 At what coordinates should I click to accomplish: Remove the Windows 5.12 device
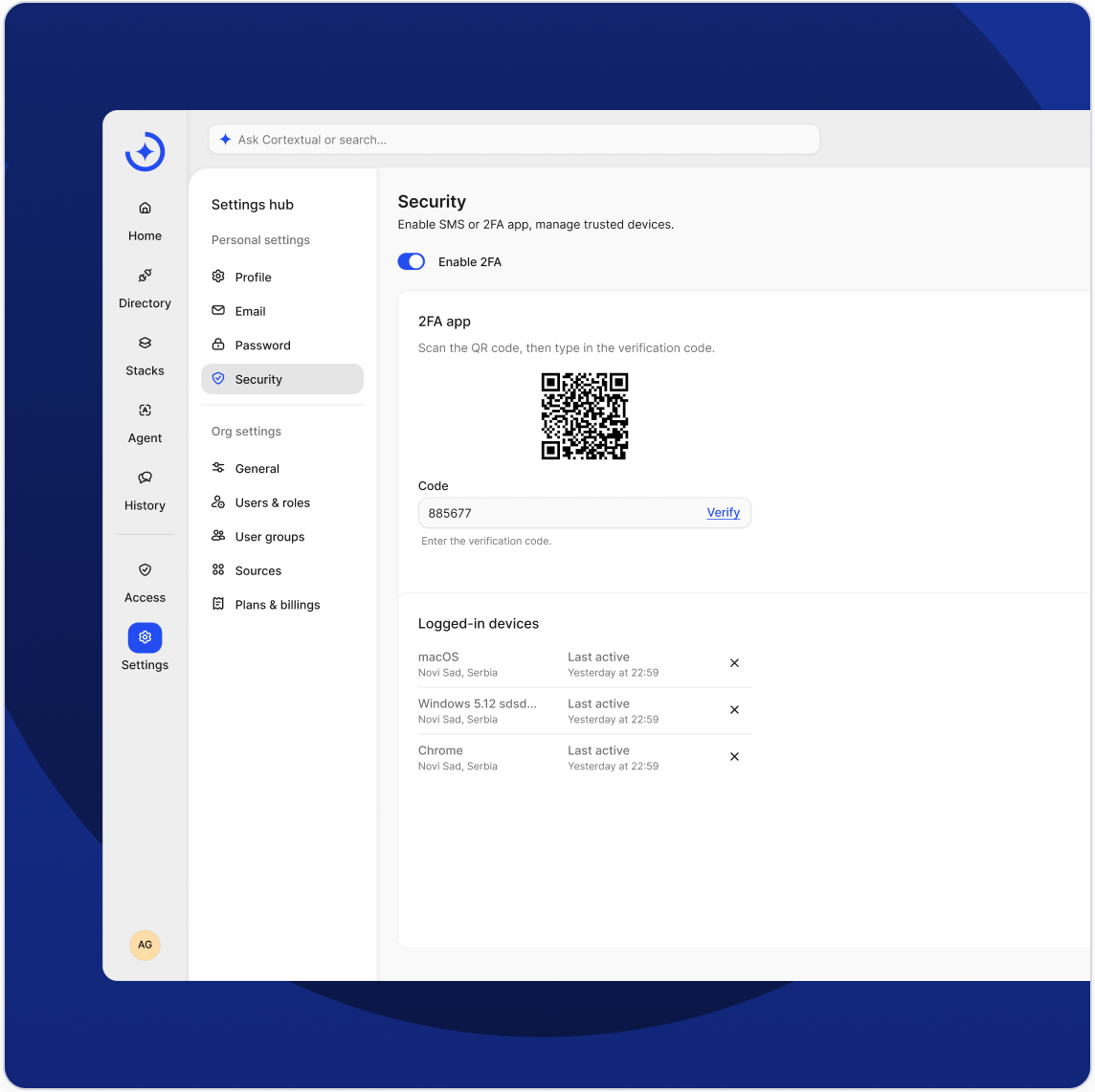click(x=734, y=710)
